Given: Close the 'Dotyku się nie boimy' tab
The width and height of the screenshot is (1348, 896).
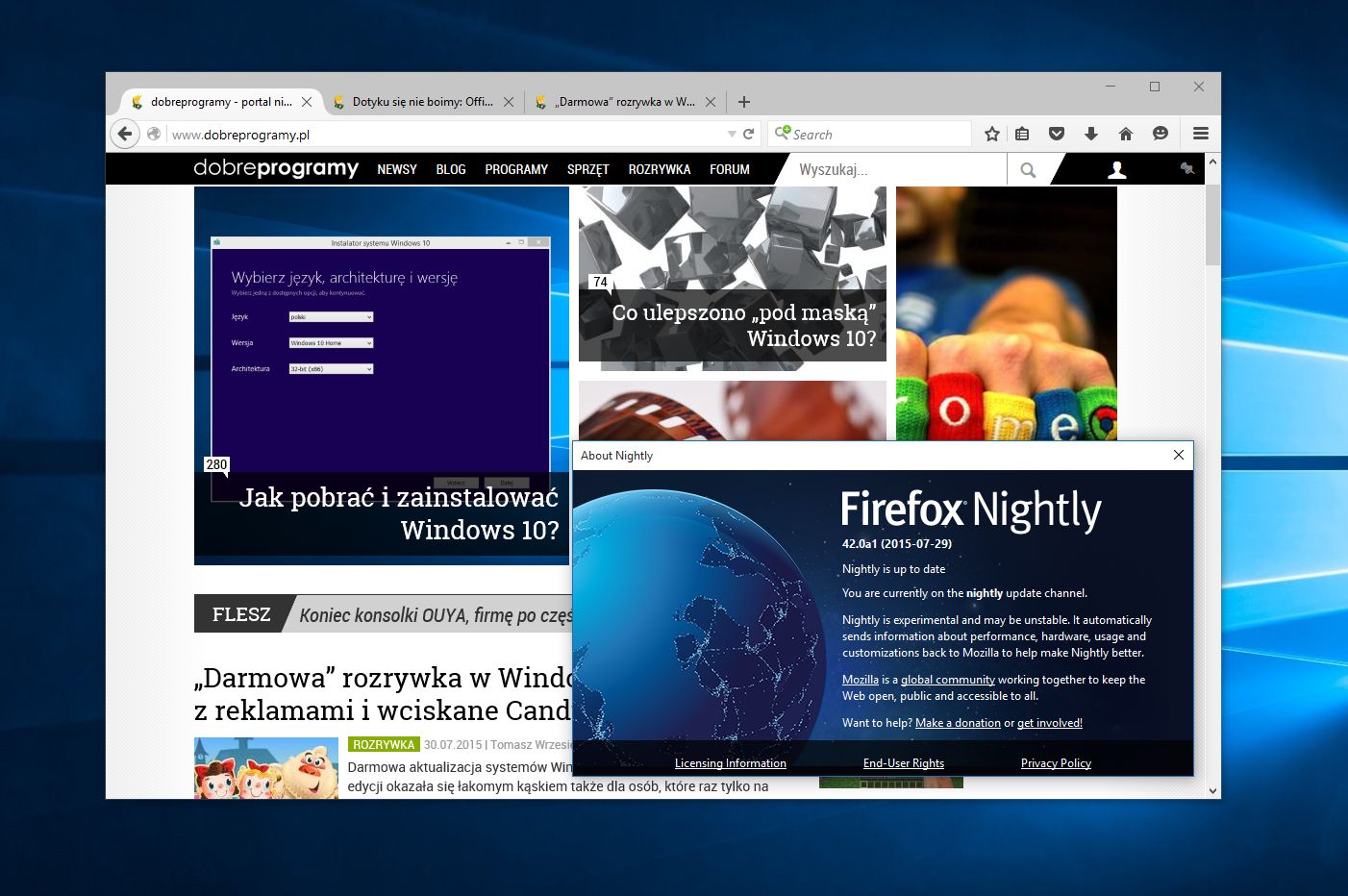Looking at the screenshot, I should (x=509, y=102).
